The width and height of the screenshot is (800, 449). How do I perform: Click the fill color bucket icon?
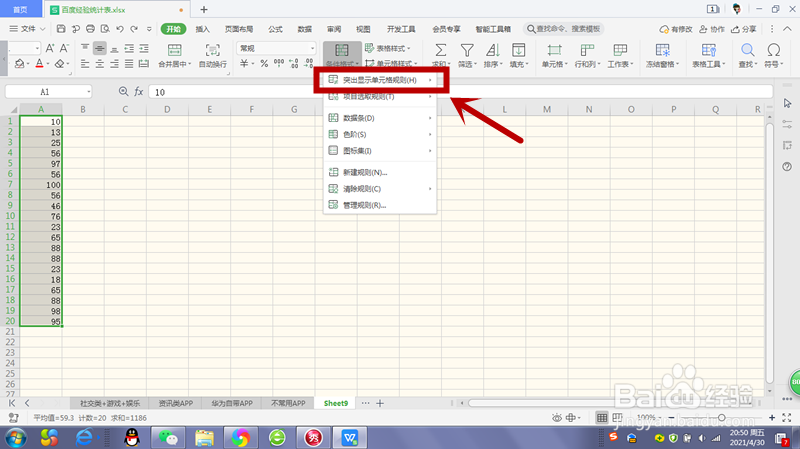coord(19,64)
